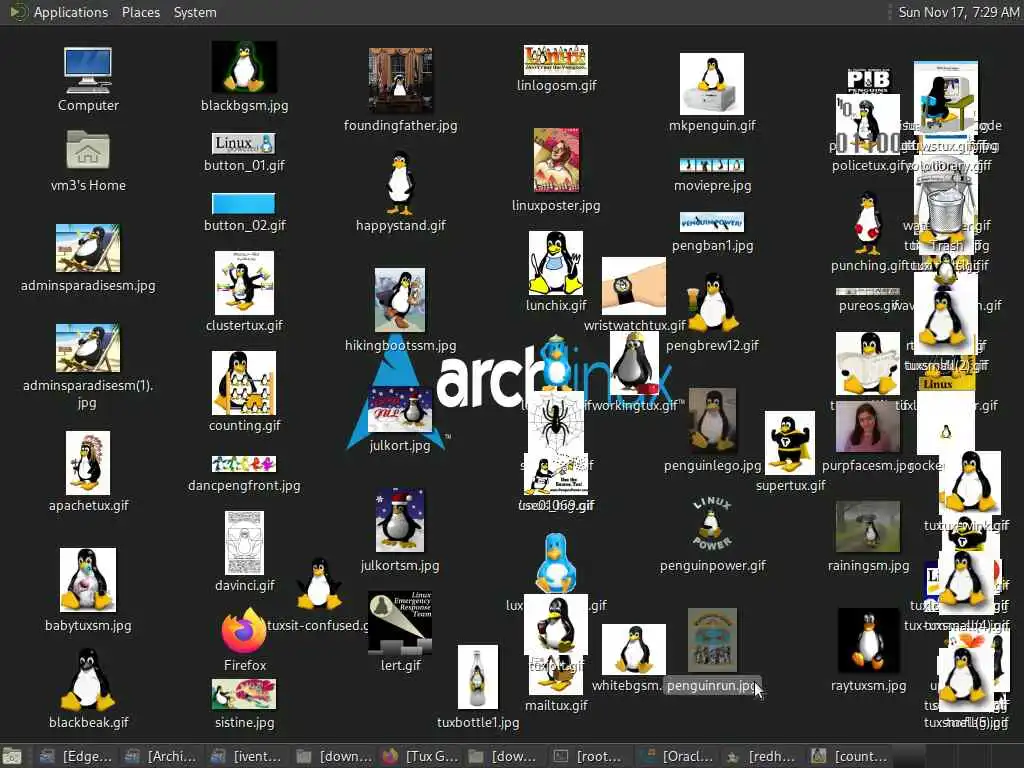1024x768 pixels.
Task: Switch to the [count... taskbar window
Action: coord(849,756)
